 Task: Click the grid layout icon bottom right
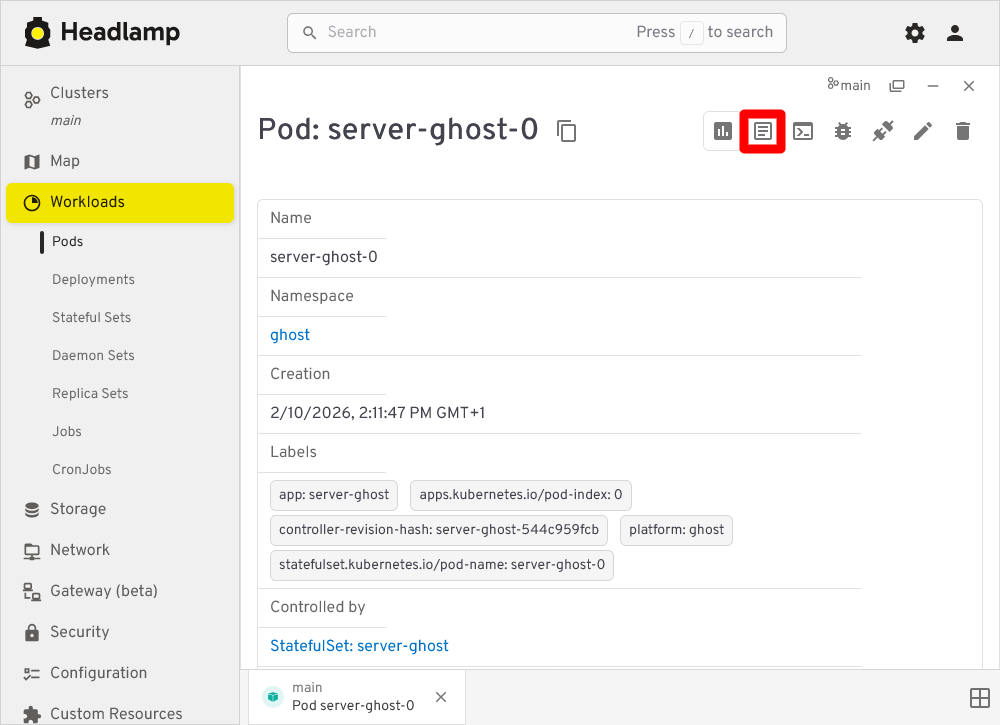(x=978, y=697)
